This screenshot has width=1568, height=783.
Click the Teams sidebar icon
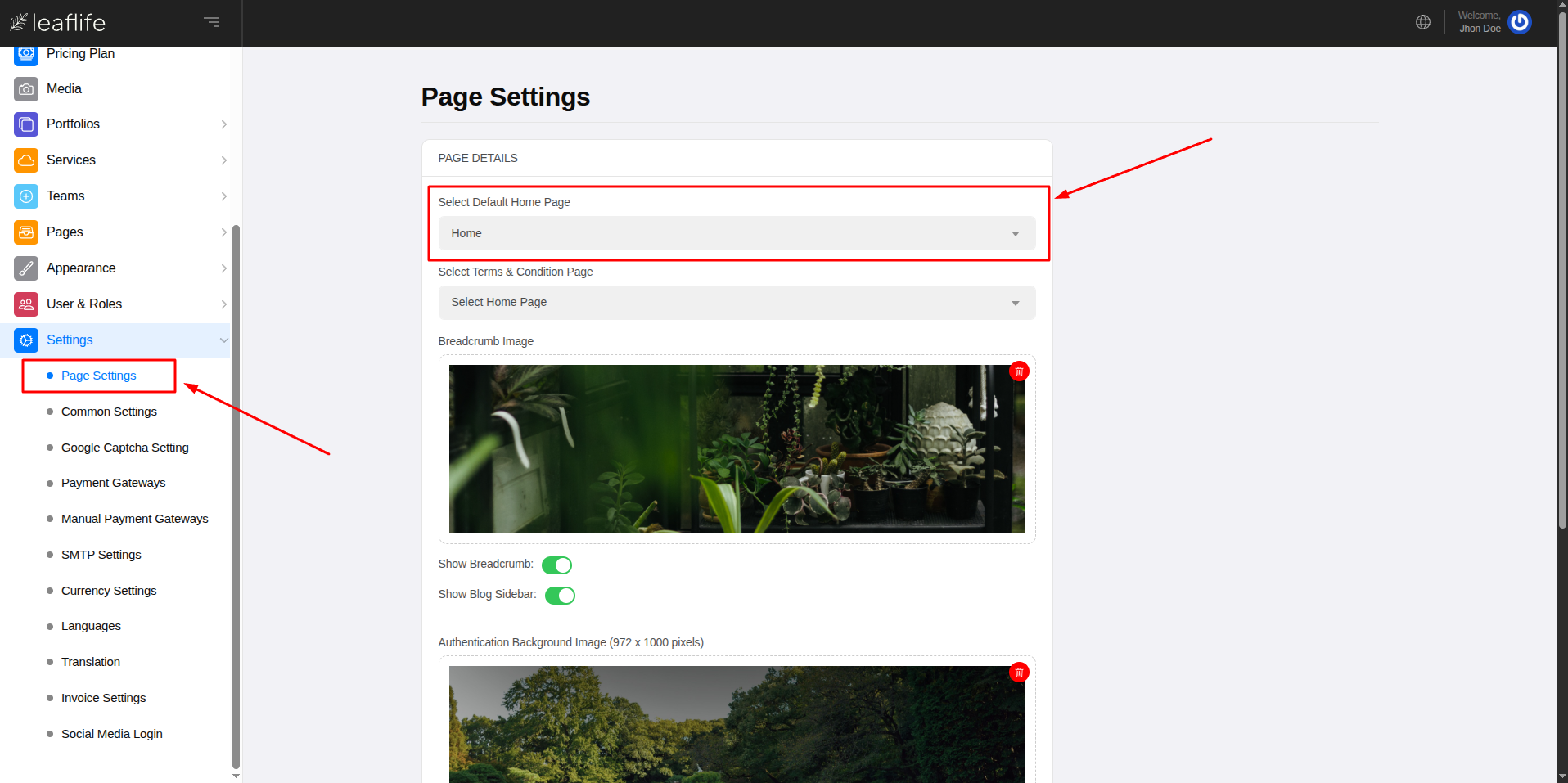[x=26, y=196]
